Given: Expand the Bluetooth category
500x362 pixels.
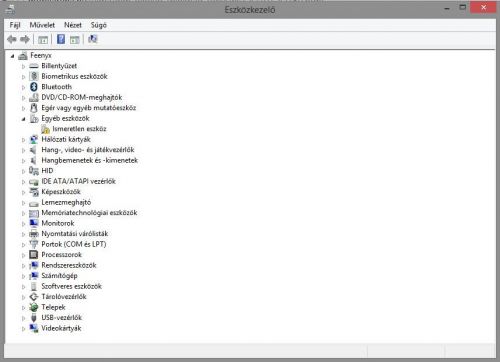Looking at the screenshot, I should [23, 87].
